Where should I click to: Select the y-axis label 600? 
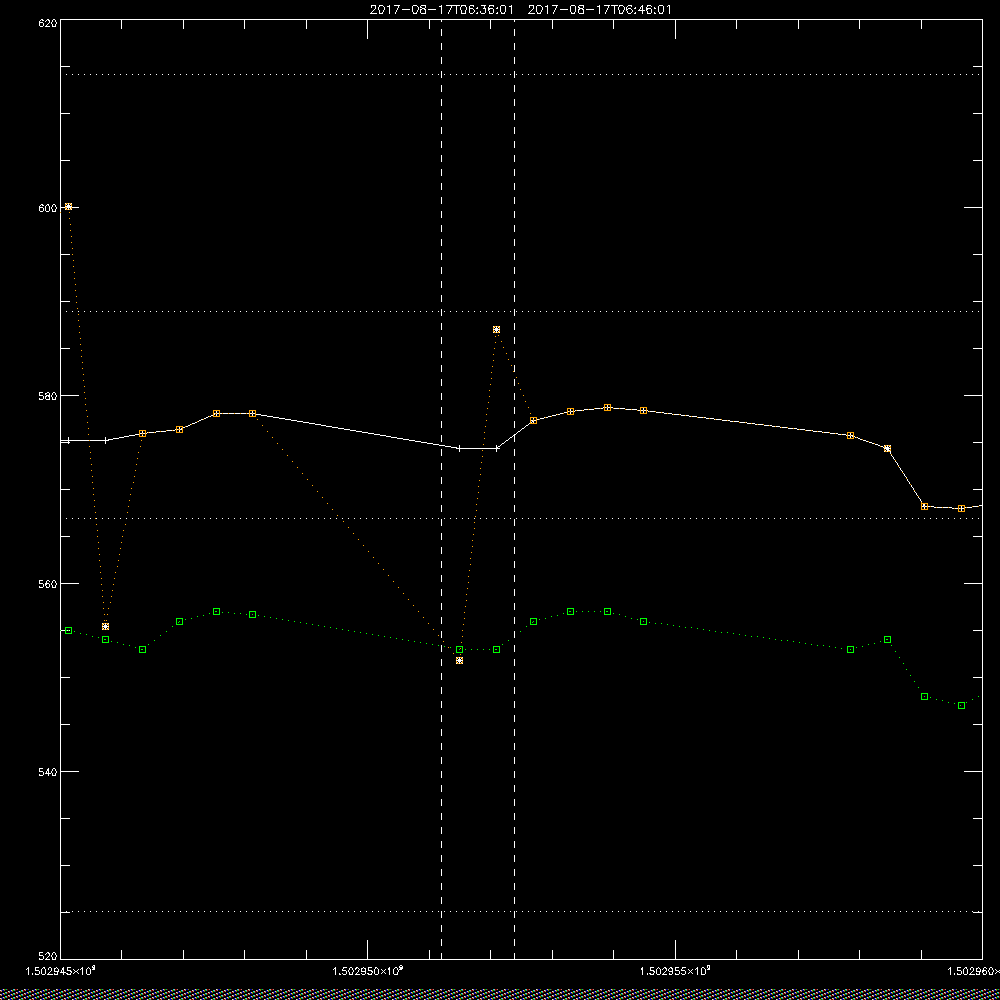tap(48, 207)
